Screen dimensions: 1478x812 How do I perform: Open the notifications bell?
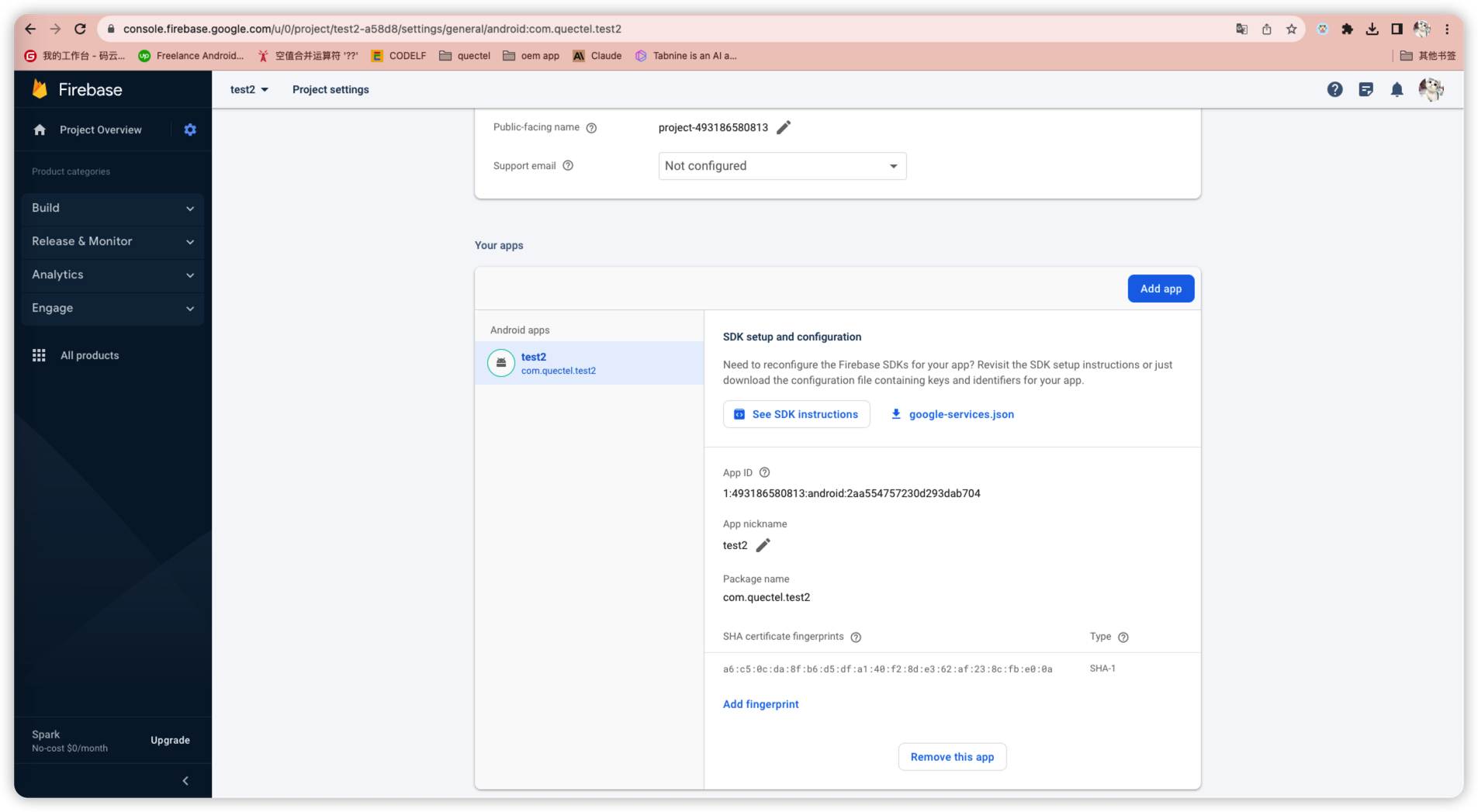click(x=1397, y=89)
